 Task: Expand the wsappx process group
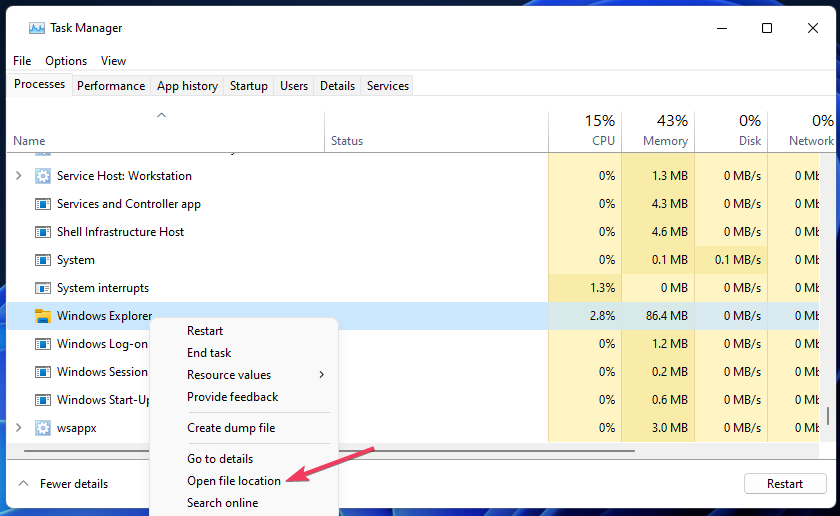19,428
